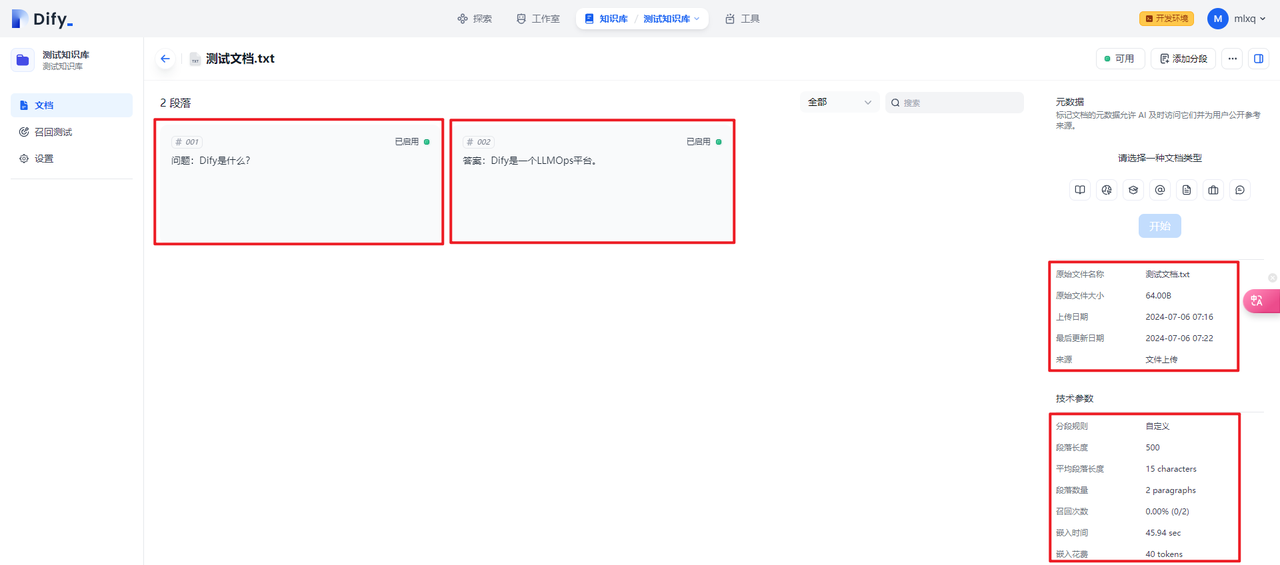
Task: Toggle the metadata side panel icon
Action: coord(1259,59)
